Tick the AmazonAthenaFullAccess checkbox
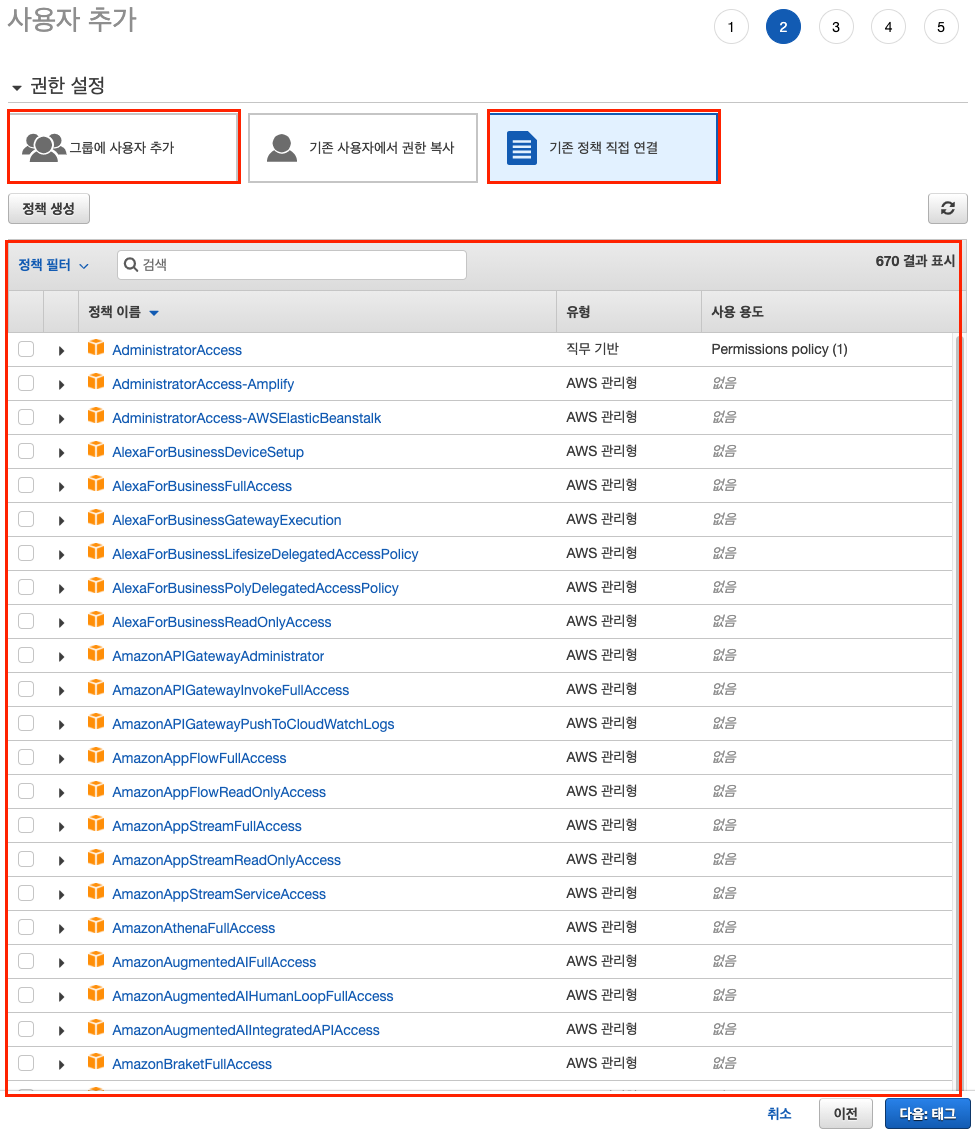The height and width of the screenshot is (1130, 975). 26,926
